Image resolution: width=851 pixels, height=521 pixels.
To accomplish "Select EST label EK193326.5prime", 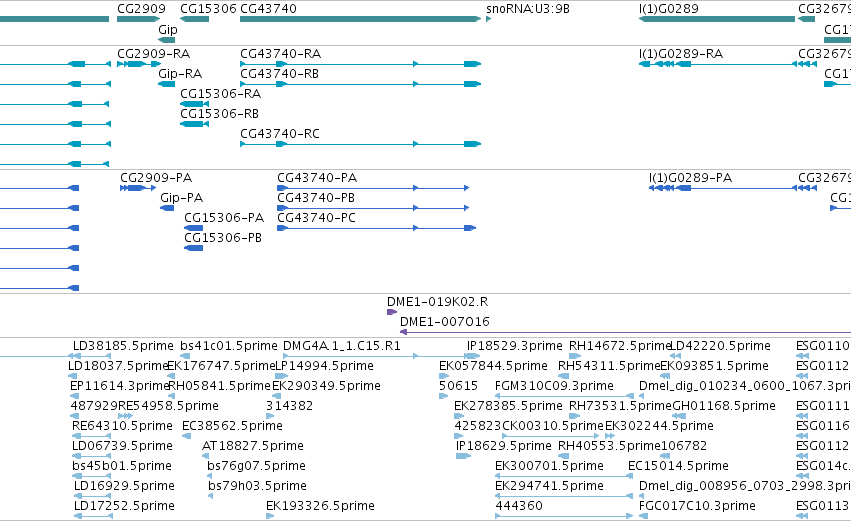I will click(x=320, y=507).
